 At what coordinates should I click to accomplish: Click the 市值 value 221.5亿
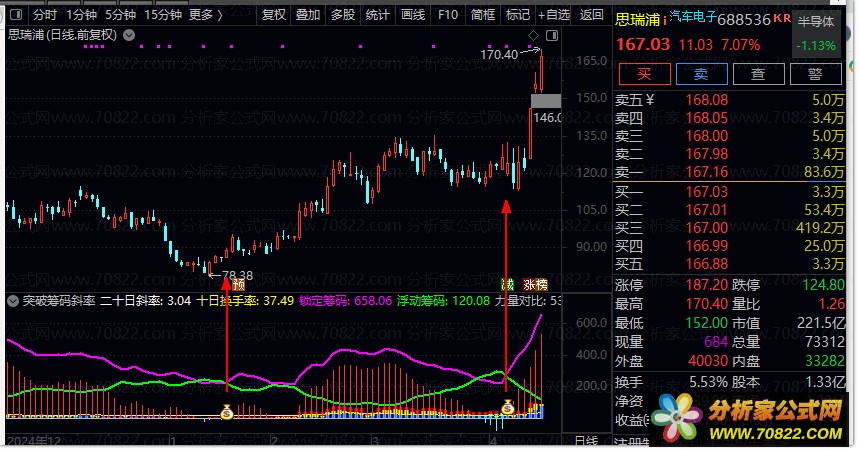821,323
